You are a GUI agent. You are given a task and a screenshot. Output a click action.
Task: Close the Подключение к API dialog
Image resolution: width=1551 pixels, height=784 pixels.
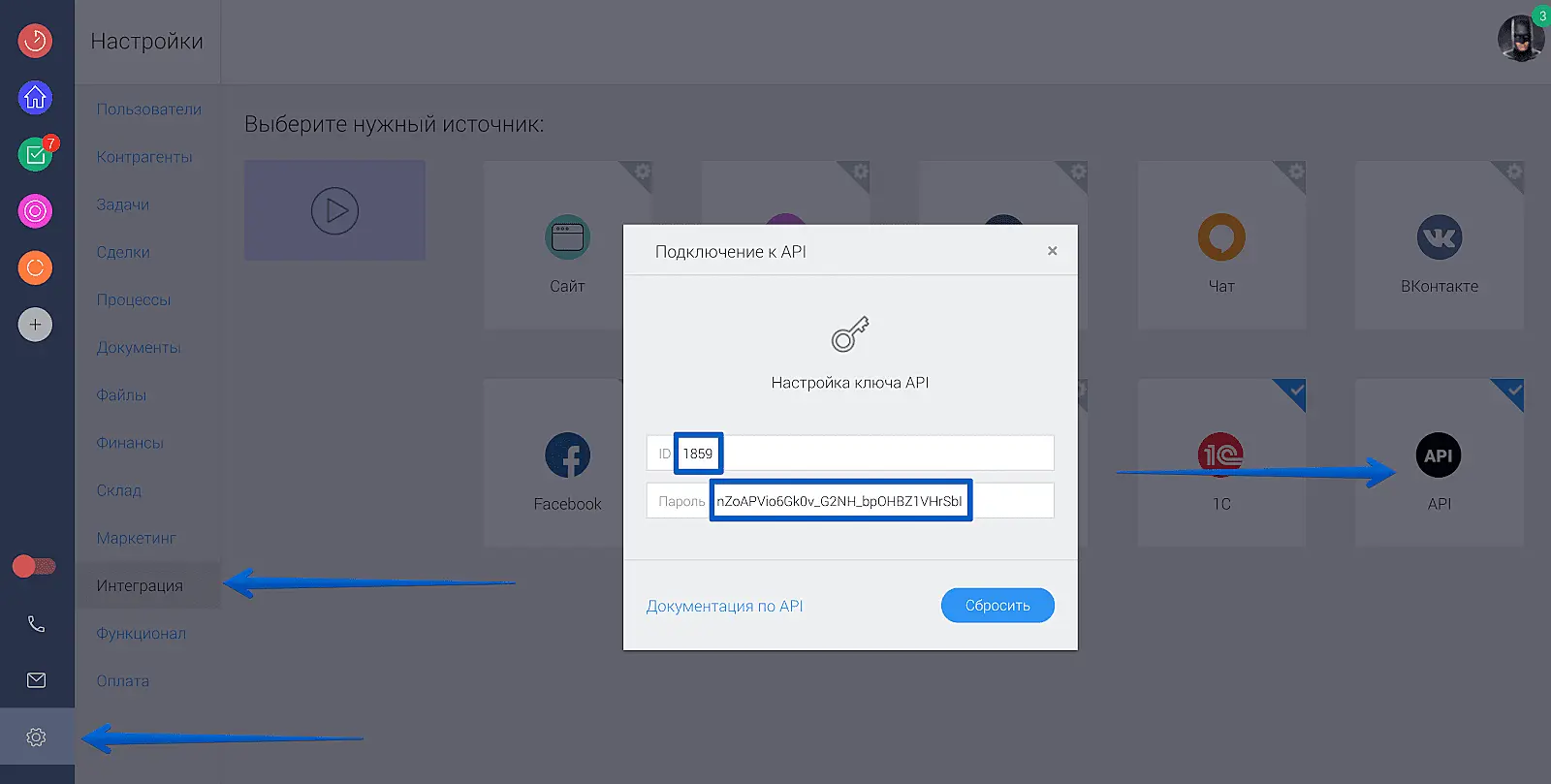[1052, 251]
